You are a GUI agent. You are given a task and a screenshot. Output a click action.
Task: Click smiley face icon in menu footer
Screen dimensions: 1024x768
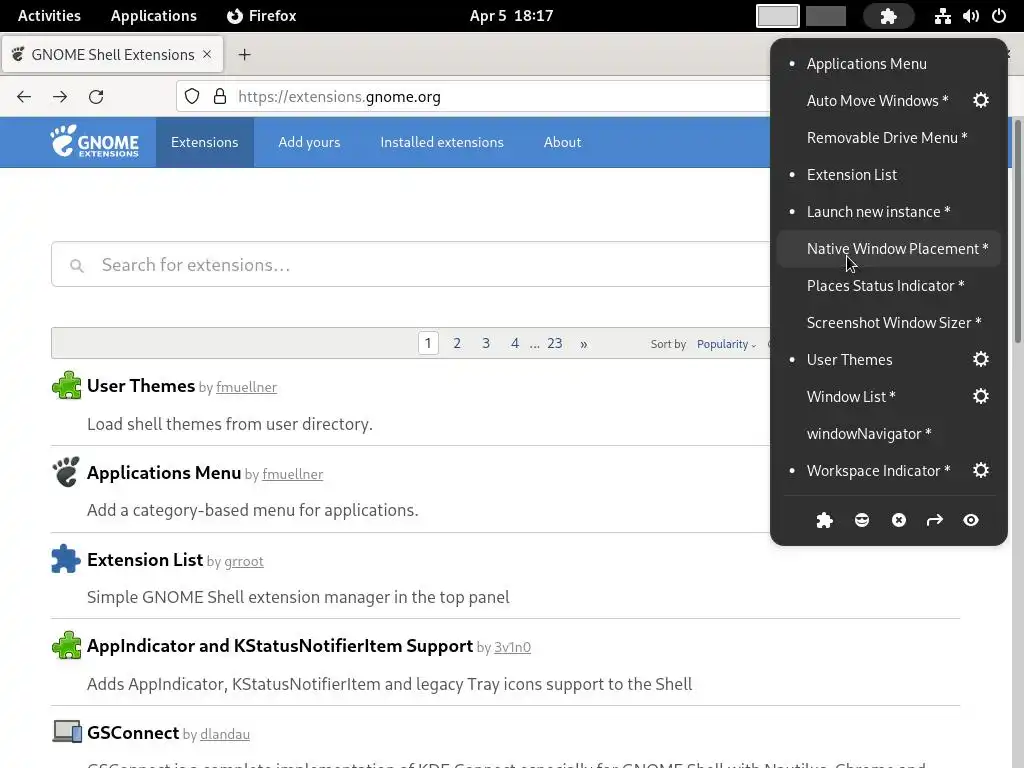click(x=861, y=520)
